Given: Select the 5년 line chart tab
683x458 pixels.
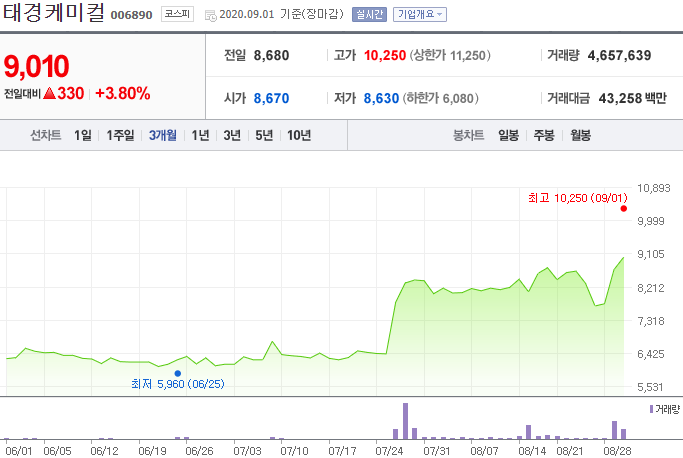Looking at the screenshot, I should point(264,136).
